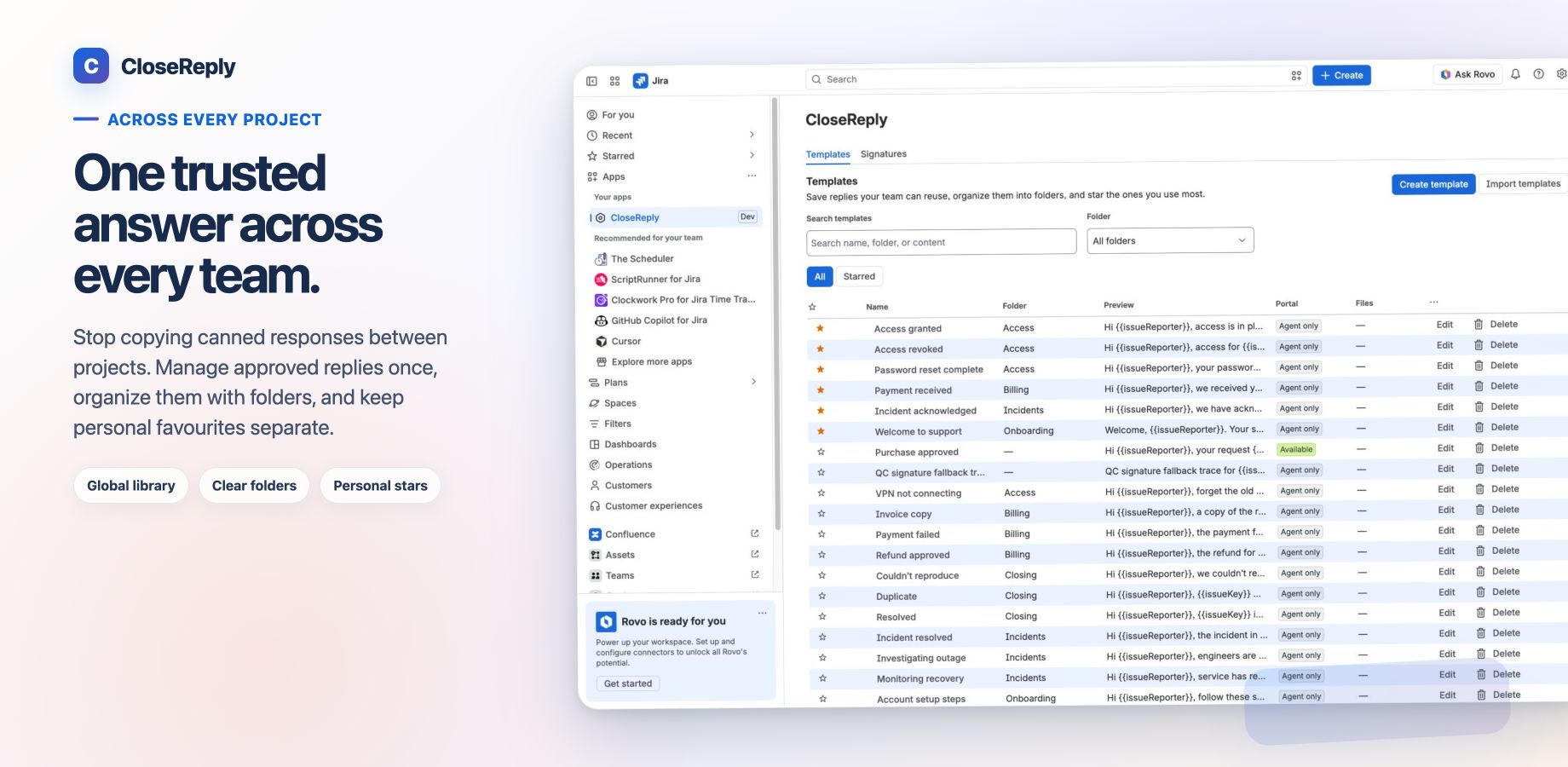Viewport: 1568px width, 767px height.
Task: Click the Ask Rovo button
Action: click(1467, 74)
